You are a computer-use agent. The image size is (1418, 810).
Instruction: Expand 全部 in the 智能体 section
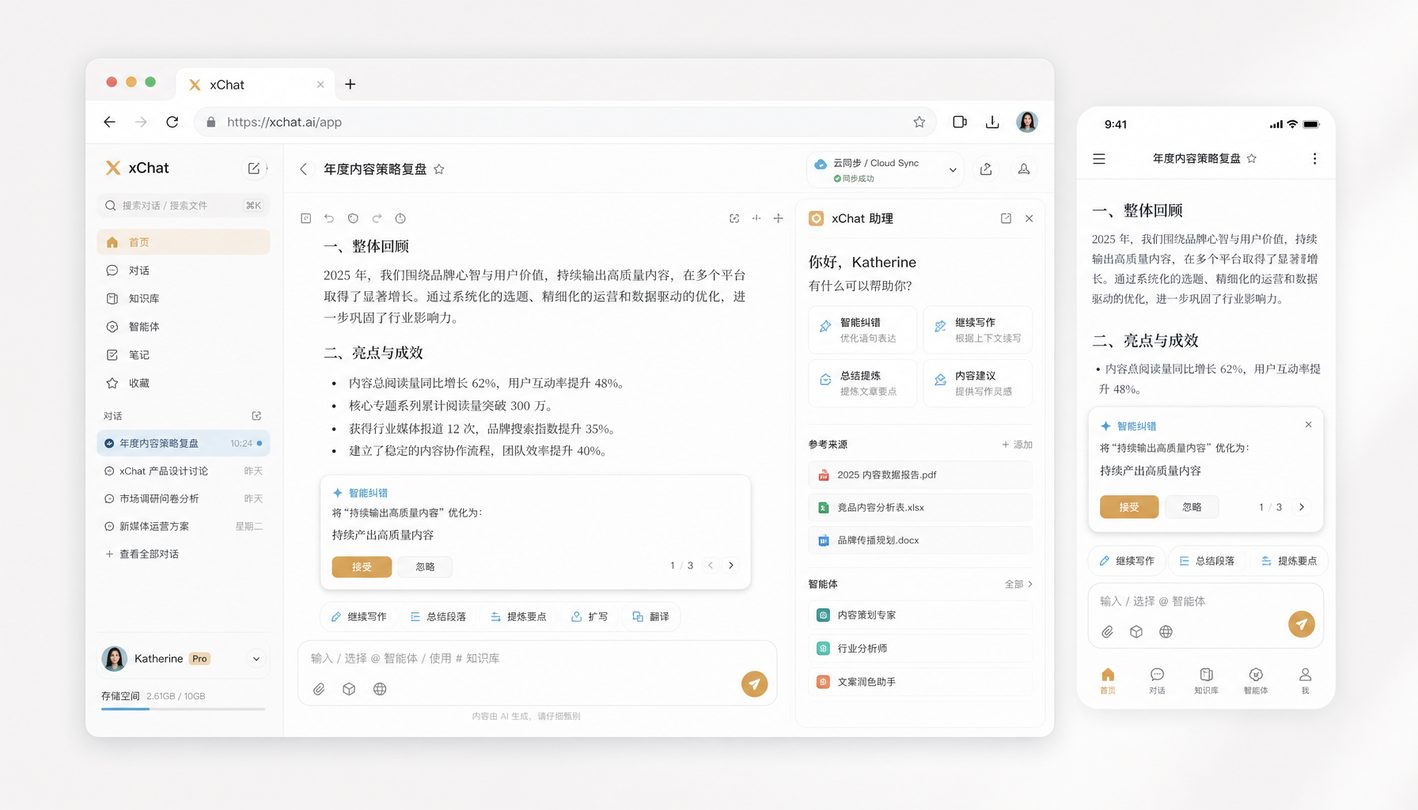click(x=1019, y=584)
